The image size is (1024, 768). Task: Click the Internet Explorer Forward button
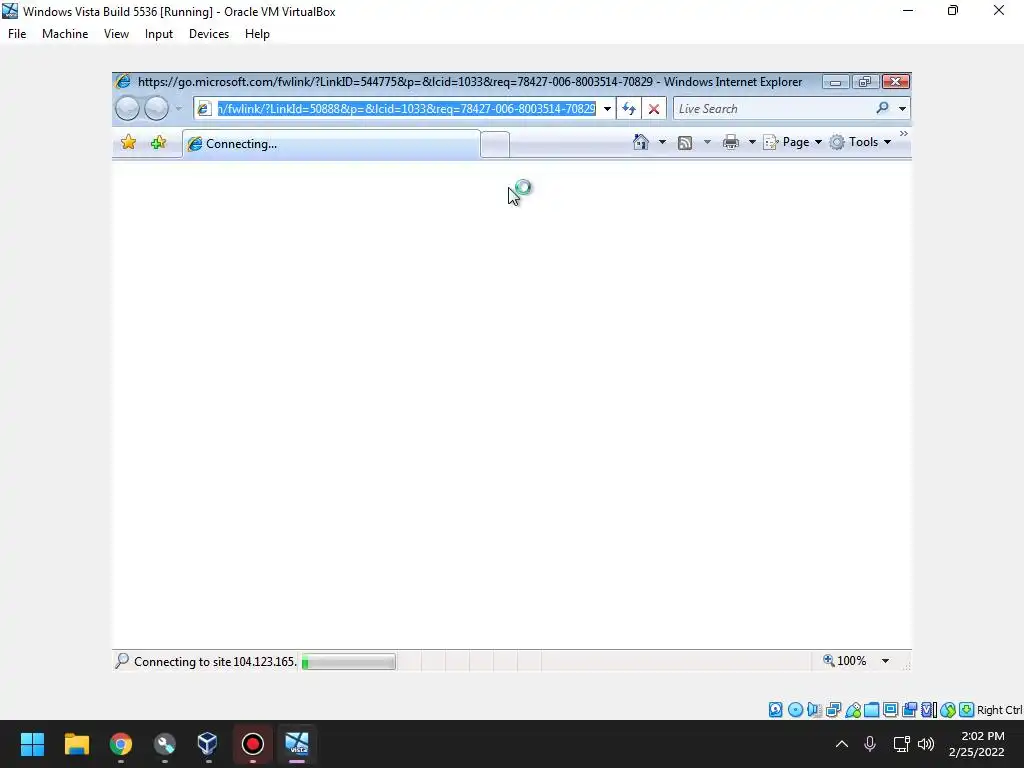pyautogui.click(x=157, y=108)
